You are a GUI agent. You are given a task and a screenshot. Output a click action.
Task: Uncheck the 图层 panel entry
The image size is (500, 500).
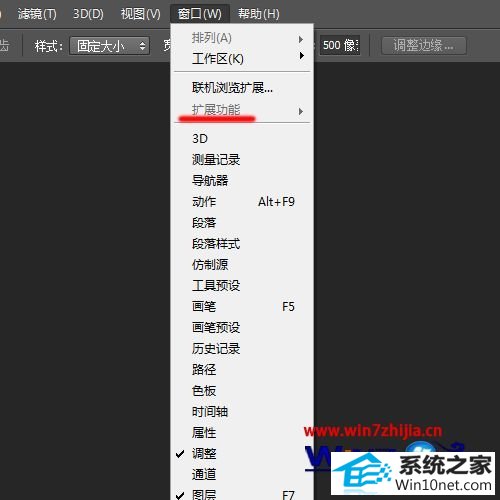pos(242,493)
